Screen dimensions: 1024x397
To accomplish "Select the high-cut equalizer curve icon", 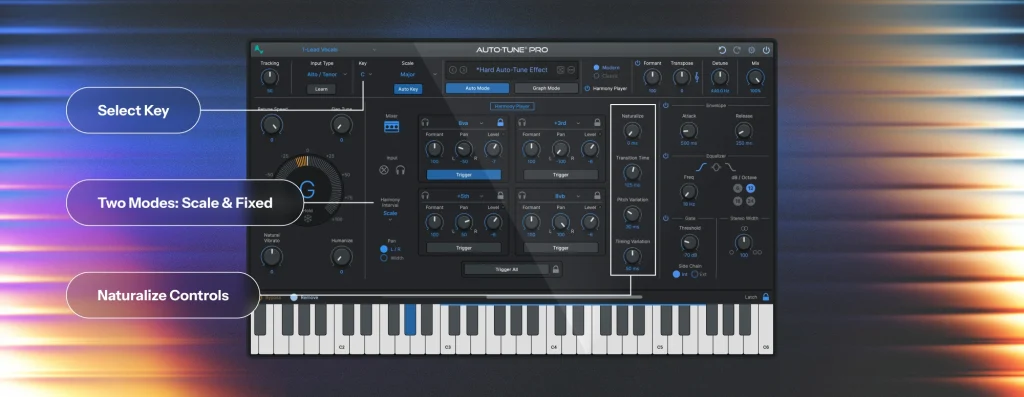I will (731, 167).
